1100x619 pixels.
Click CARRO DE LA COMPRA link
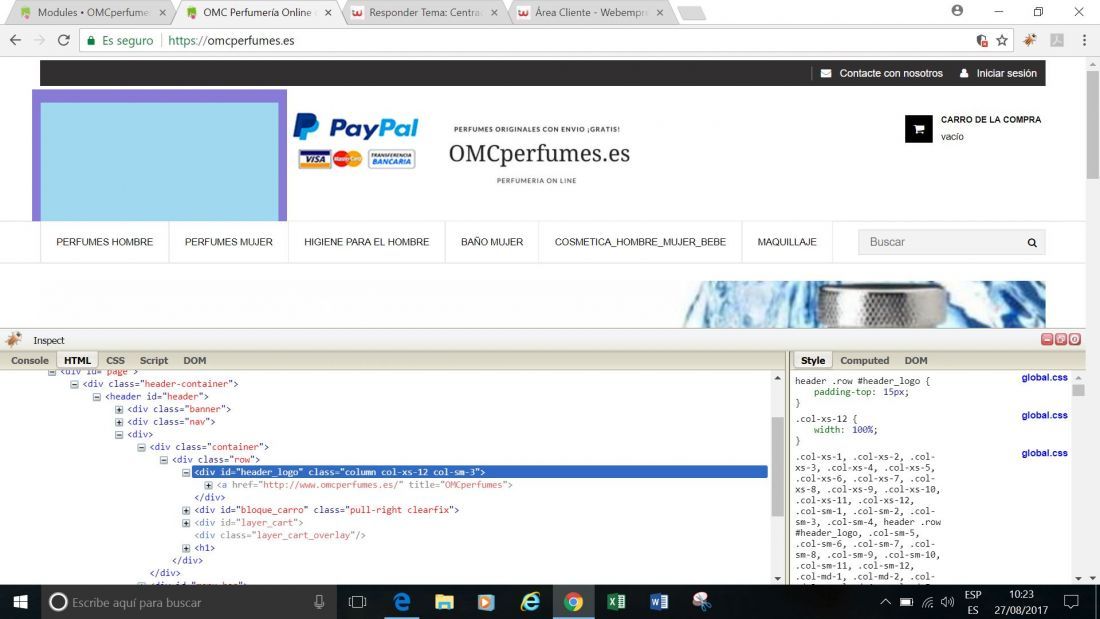click(991, 119)
